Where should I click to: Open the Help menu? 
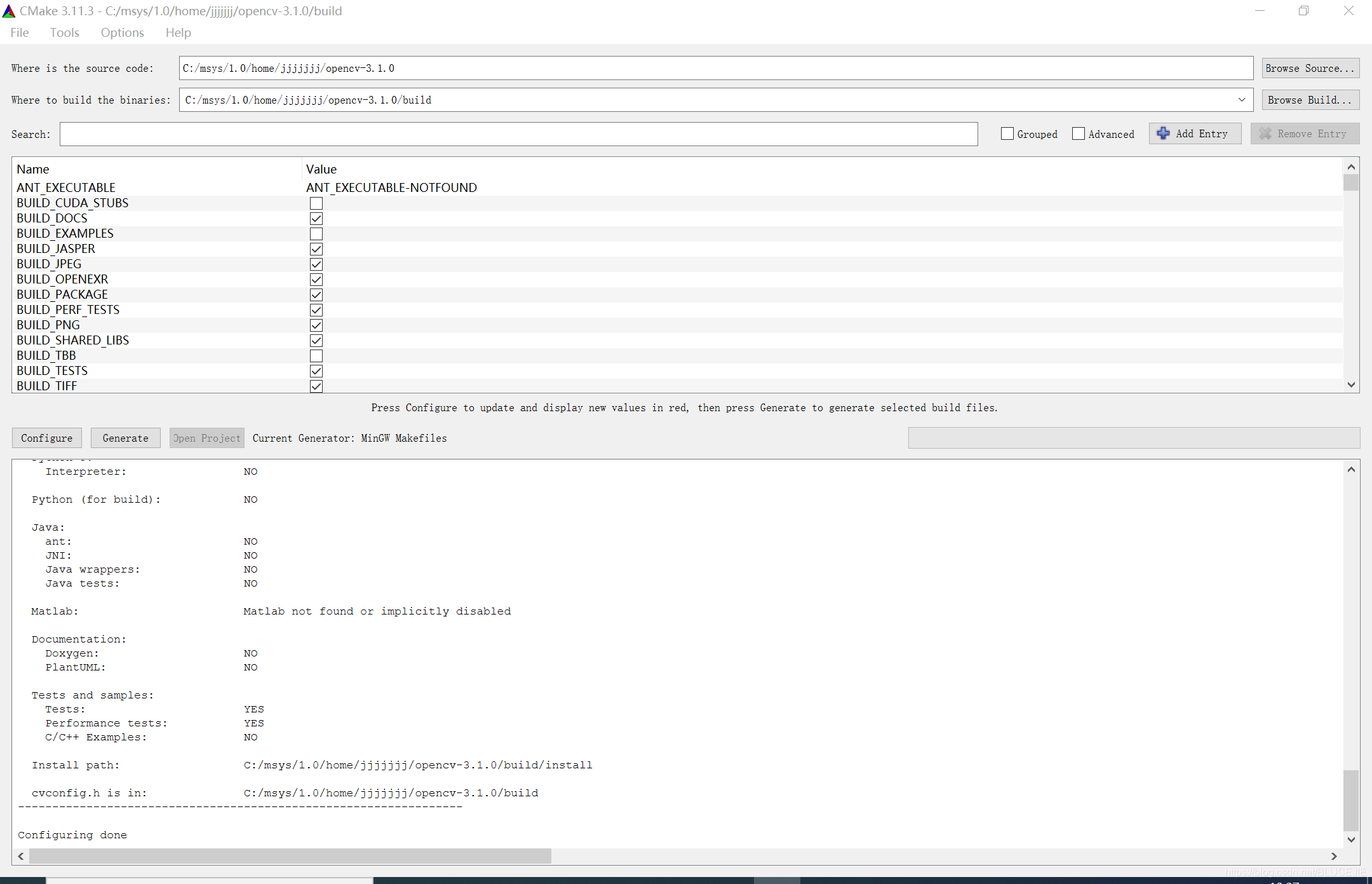pos(178,32)
